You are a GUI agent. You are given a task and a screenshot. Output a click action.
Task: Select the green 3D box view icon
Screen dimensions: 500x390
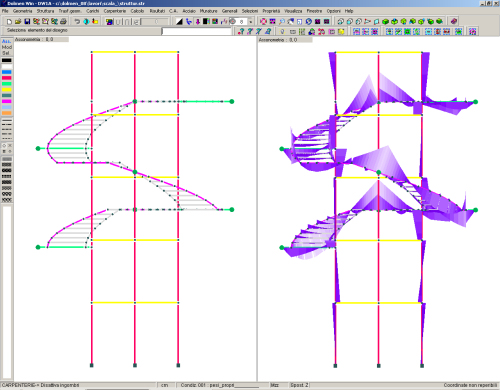point(386,22)
